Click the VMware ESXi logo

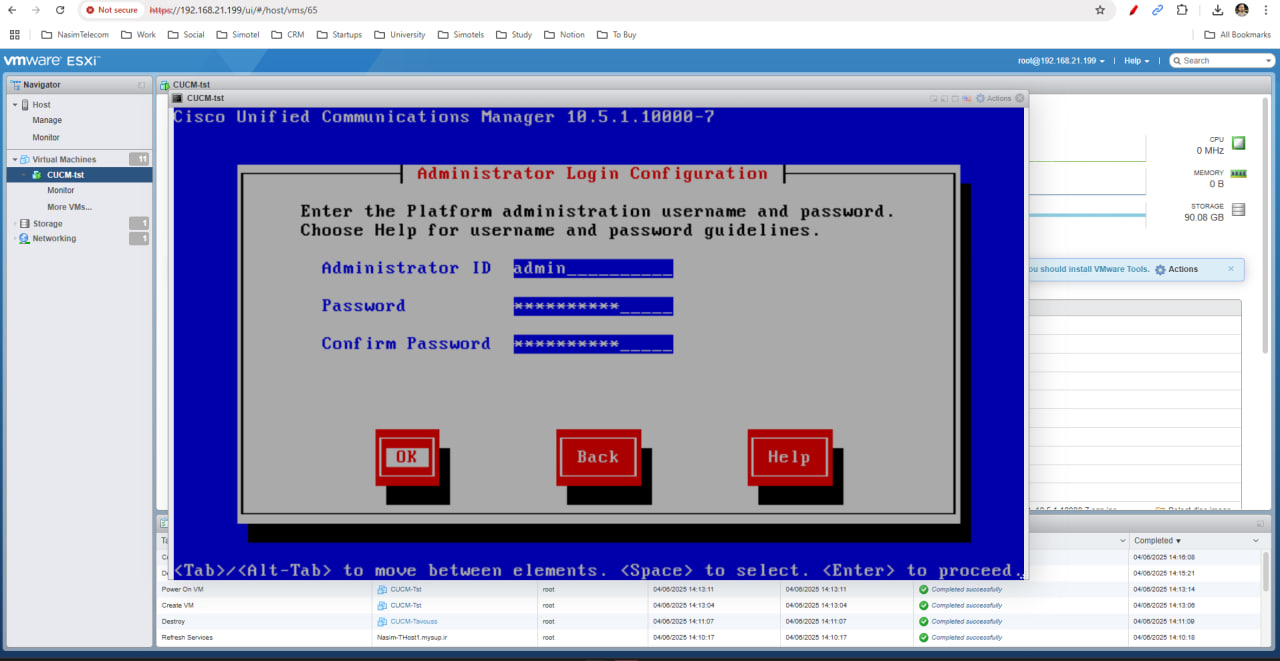point(51,60)
